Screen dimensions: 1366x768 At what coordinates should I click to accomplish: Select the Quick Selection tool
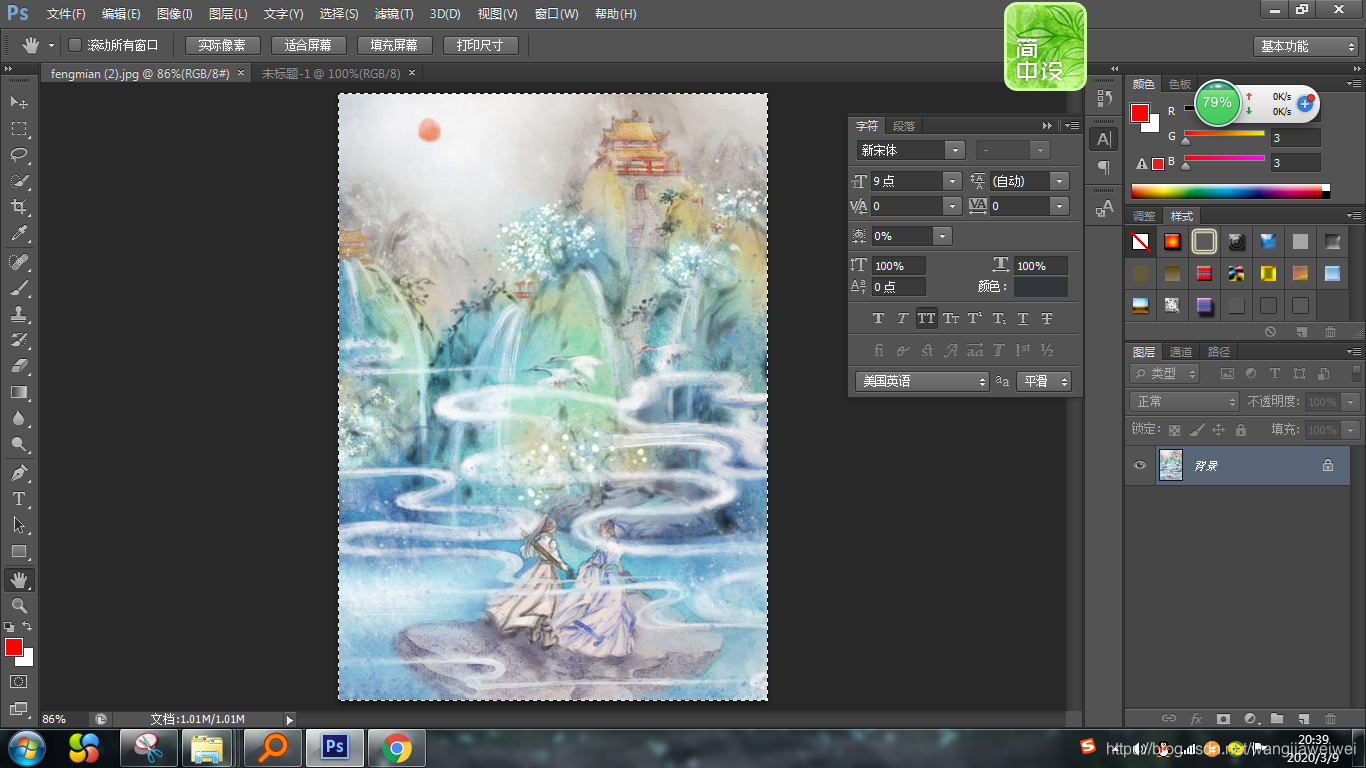(x=19, y=181)
